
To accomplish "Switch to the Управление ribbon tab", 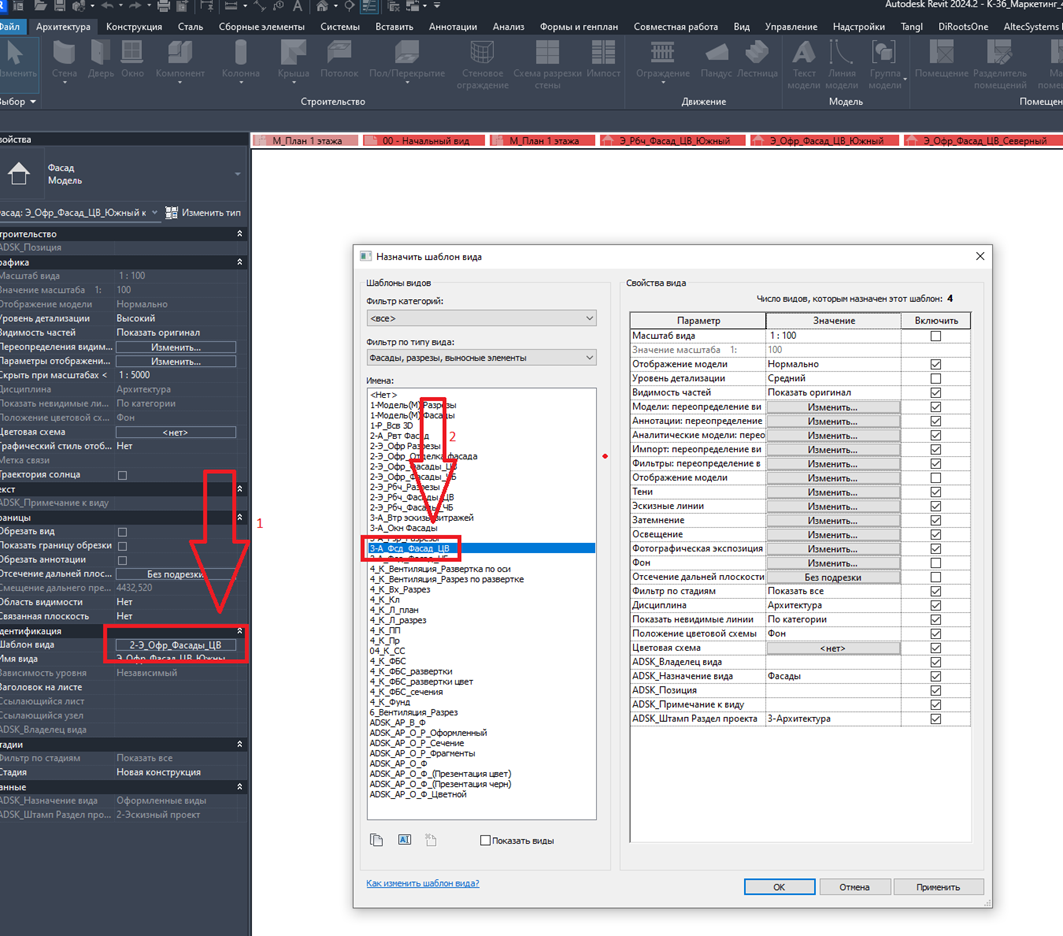I will [x=791, y=26].
